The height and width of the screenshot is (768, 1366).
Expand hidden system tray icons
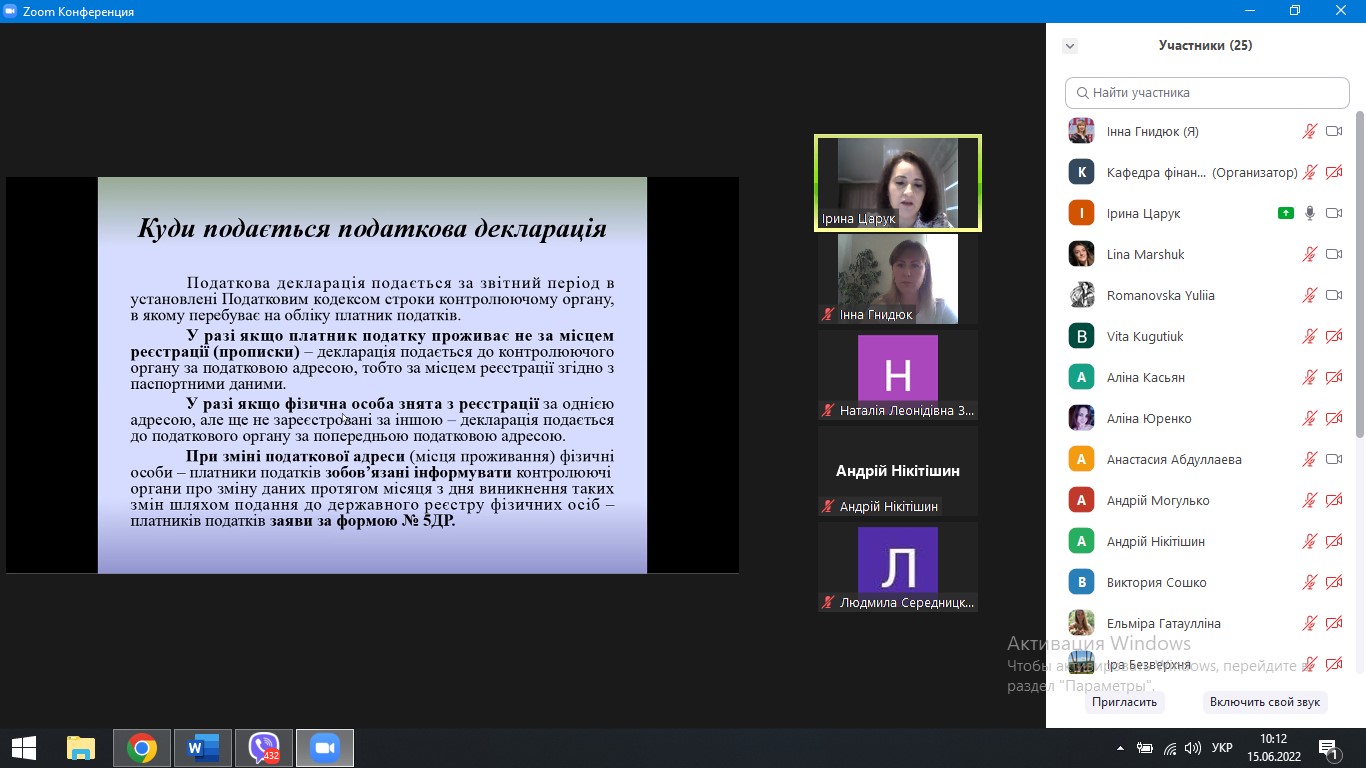(1120, 748)
